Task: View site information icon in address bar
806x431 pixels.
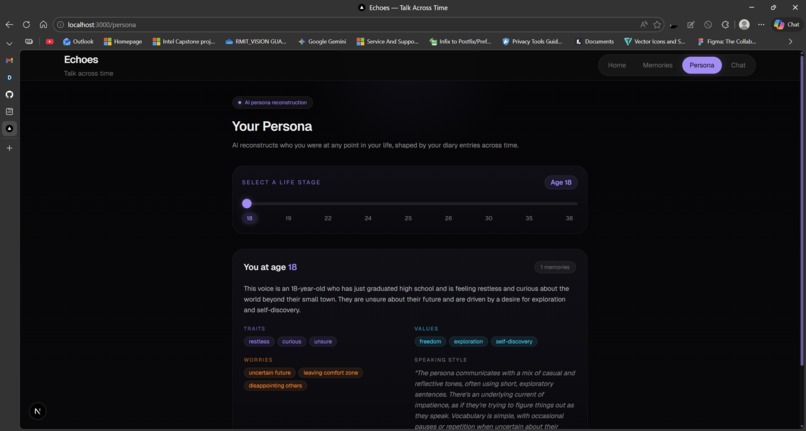Action: coord(60,25)
